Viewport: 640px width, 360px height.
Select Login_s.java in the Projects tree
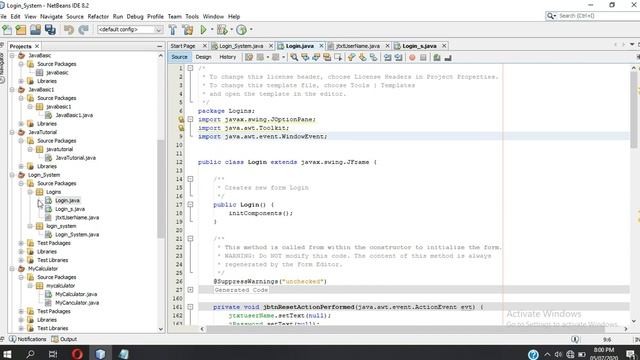pos(70,209)
